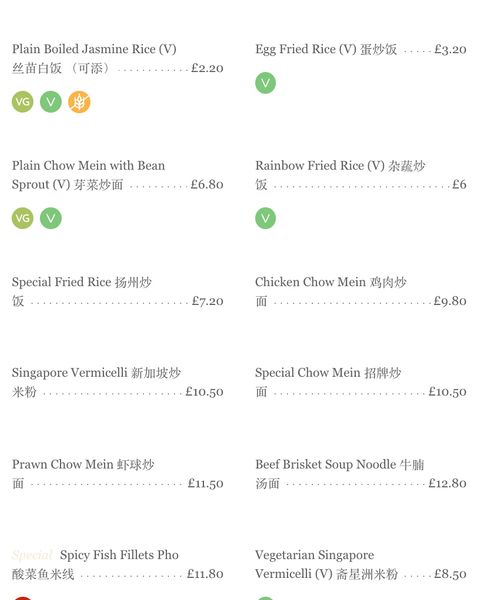The width and height of the screenshot is (480, 600).
Task: Select Special Chow Mein
Action: pos(361,382)
